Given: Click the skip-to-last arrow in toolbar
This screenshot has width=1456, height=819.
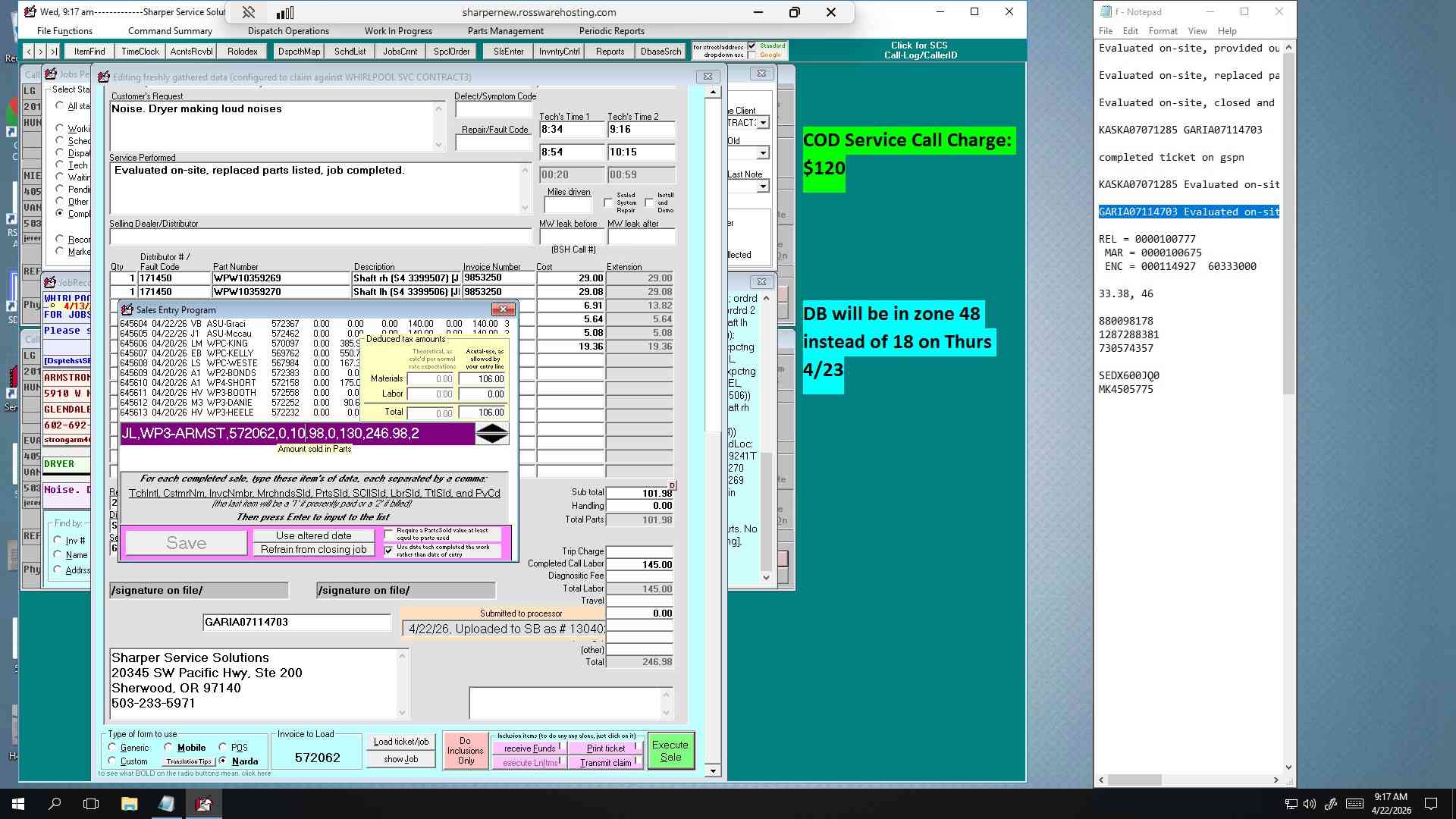Looking at the screenshot, I should pyautogui.click(x=53, y=52).
